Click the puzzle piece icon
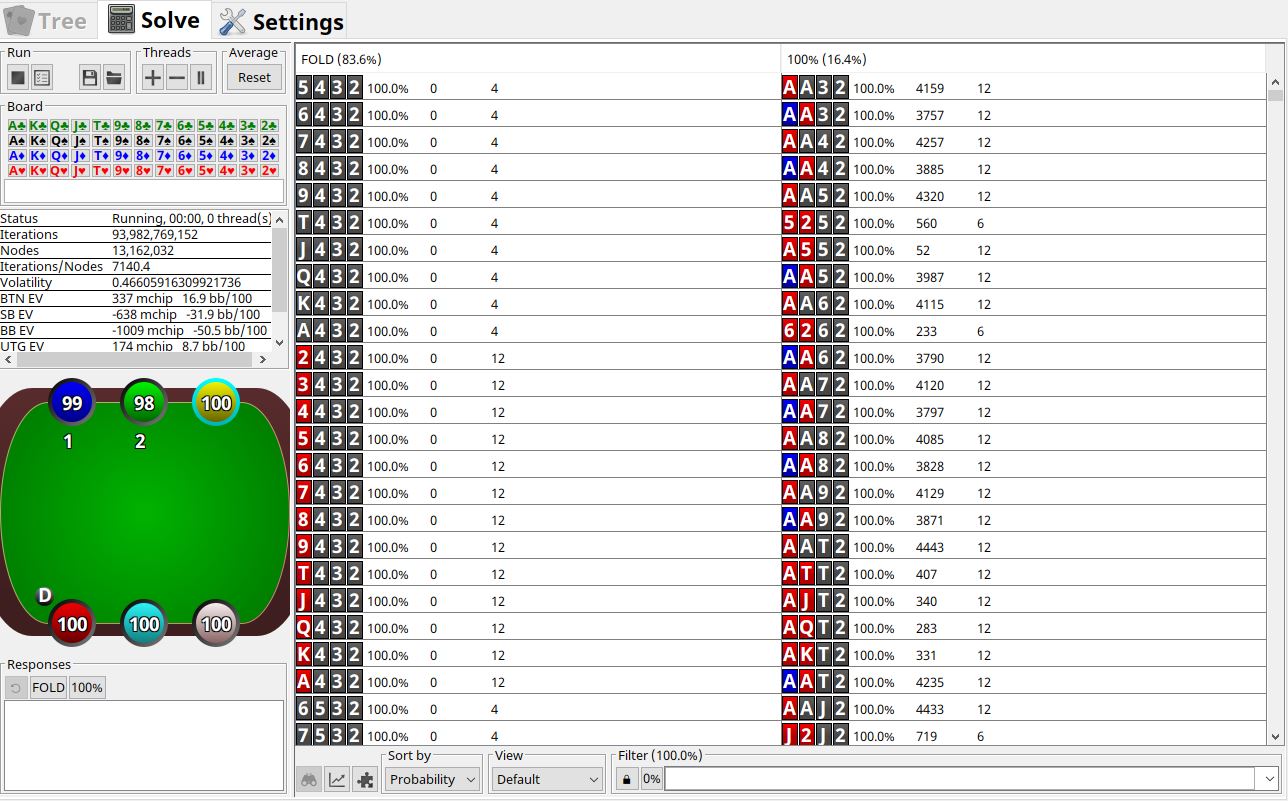The width and height of the screenshot is (1288, 801). coord(365,779)
